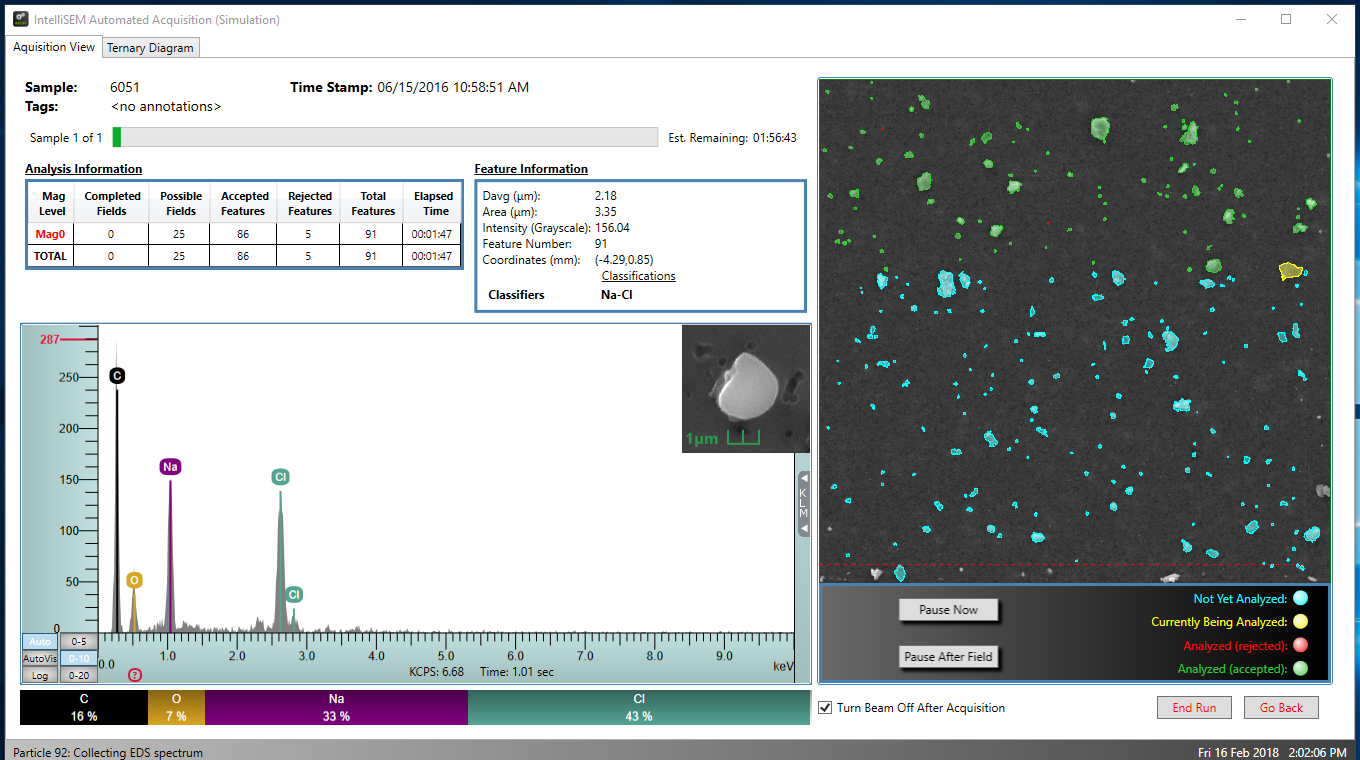Click the IntelliSEM app icon in title bar
The height and width of the screenshot is (760, 1360).
[20, 19]
